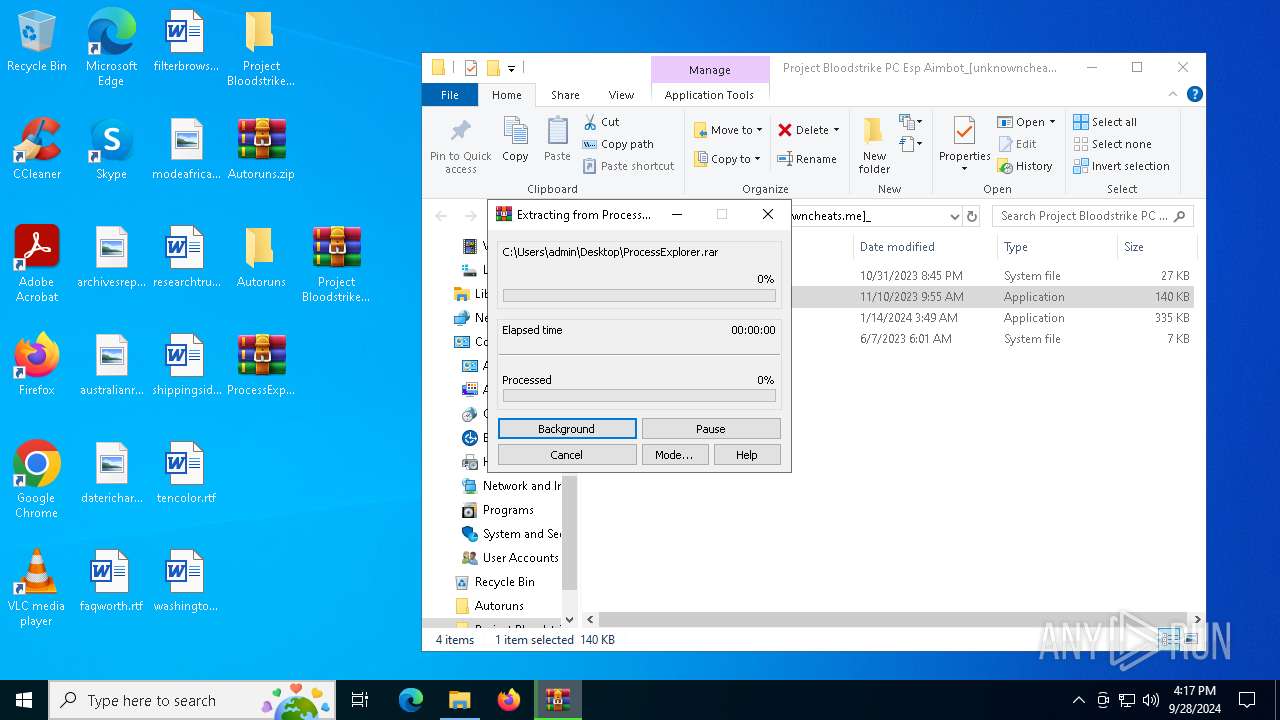The image size is (1280, 720).
Task: Select the Autoruns.zip archive icon
Action: click(261, 150)
